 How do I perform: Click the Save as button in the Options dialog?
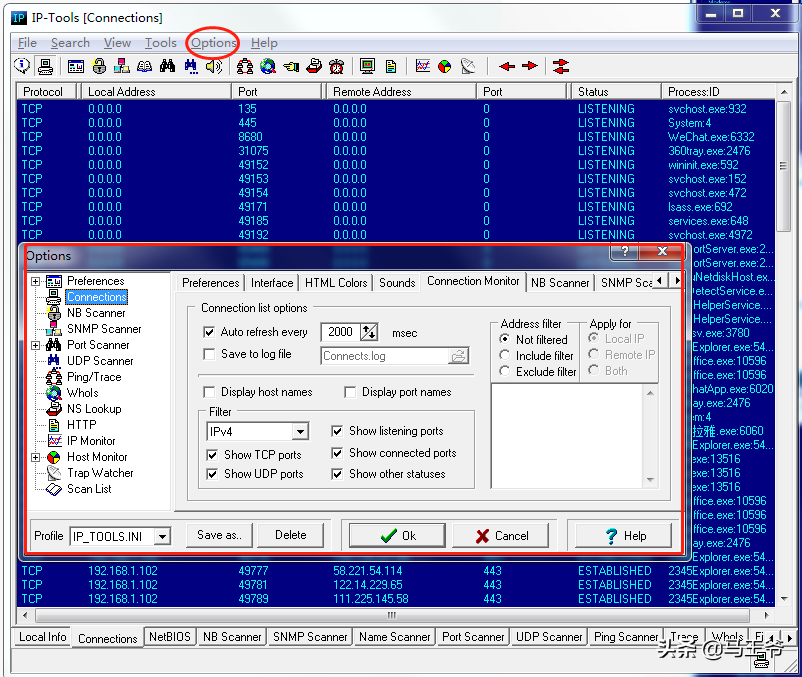[x=217, y=535]
